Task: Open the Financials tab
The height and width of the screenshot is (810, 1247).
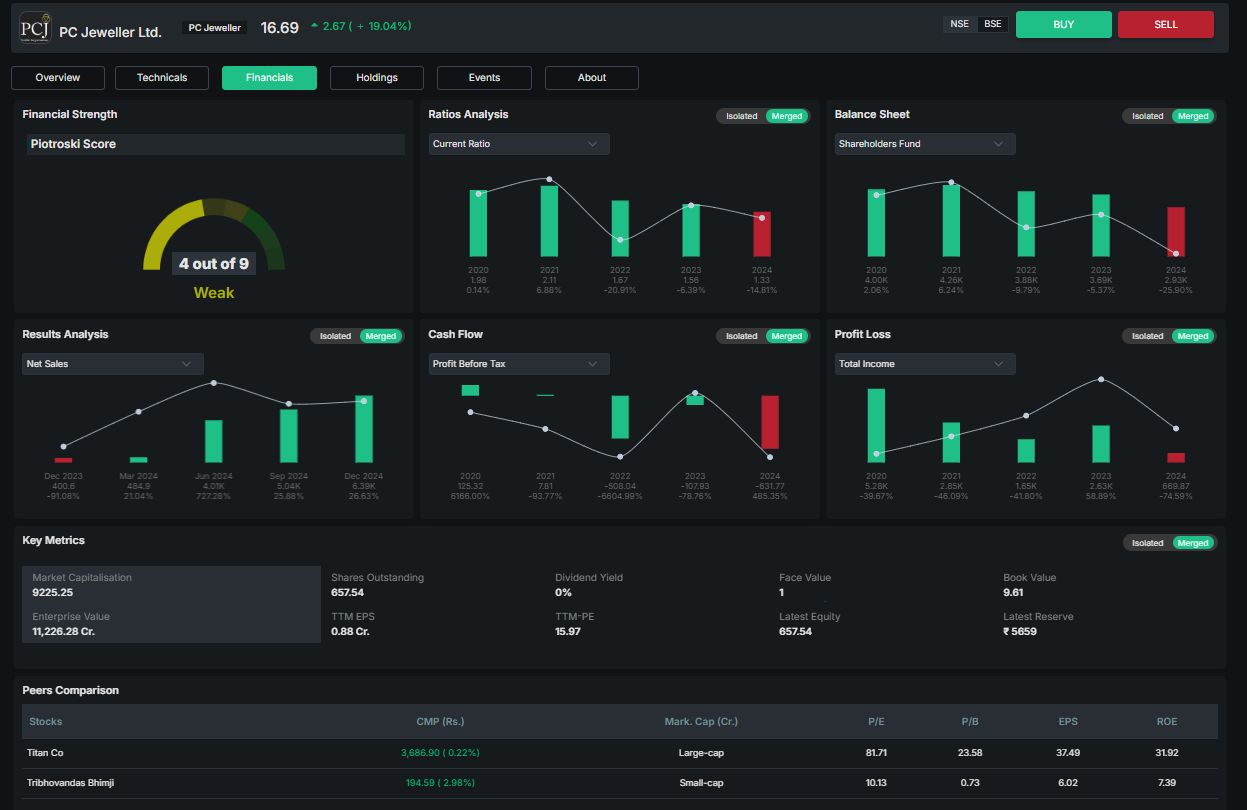Action: tap(269, 78)
